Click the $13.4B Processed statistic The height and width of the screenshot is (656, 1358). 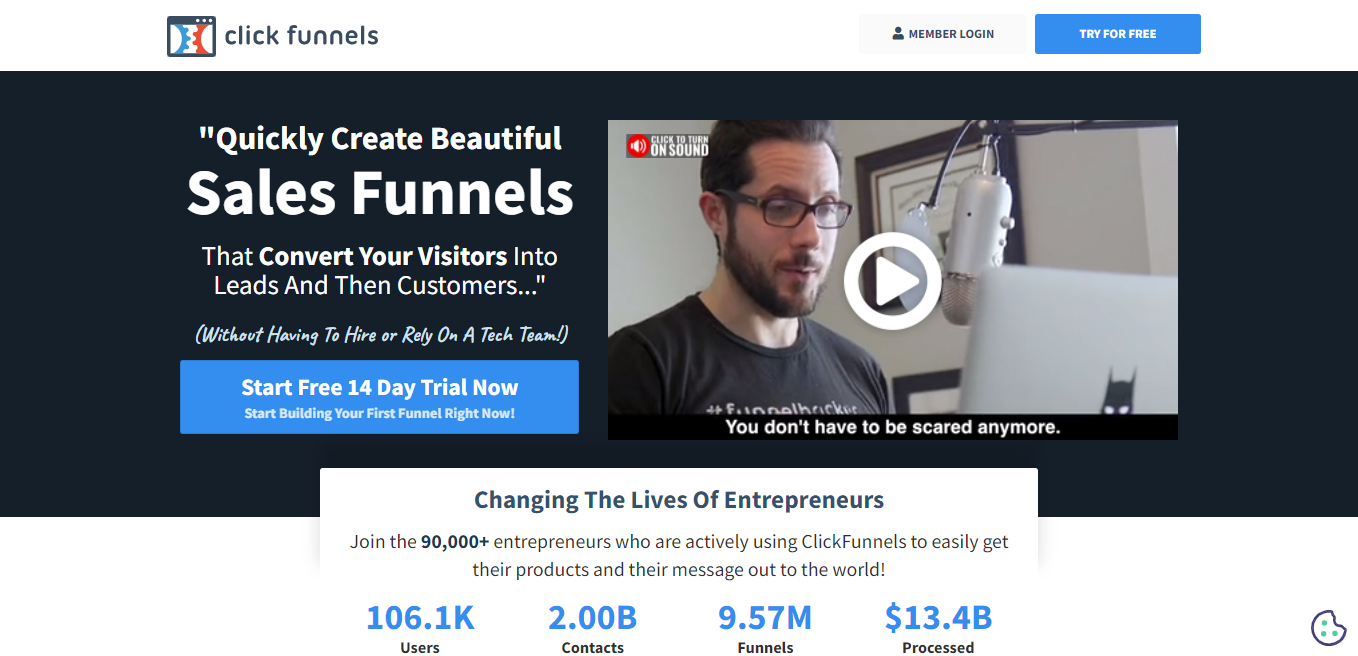pyautogui.click(x=938, y=629)
